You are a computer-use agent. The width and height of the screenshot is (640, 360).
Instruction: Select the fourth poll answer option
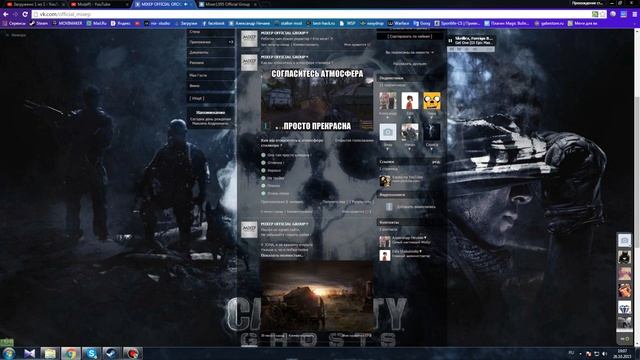263,178
